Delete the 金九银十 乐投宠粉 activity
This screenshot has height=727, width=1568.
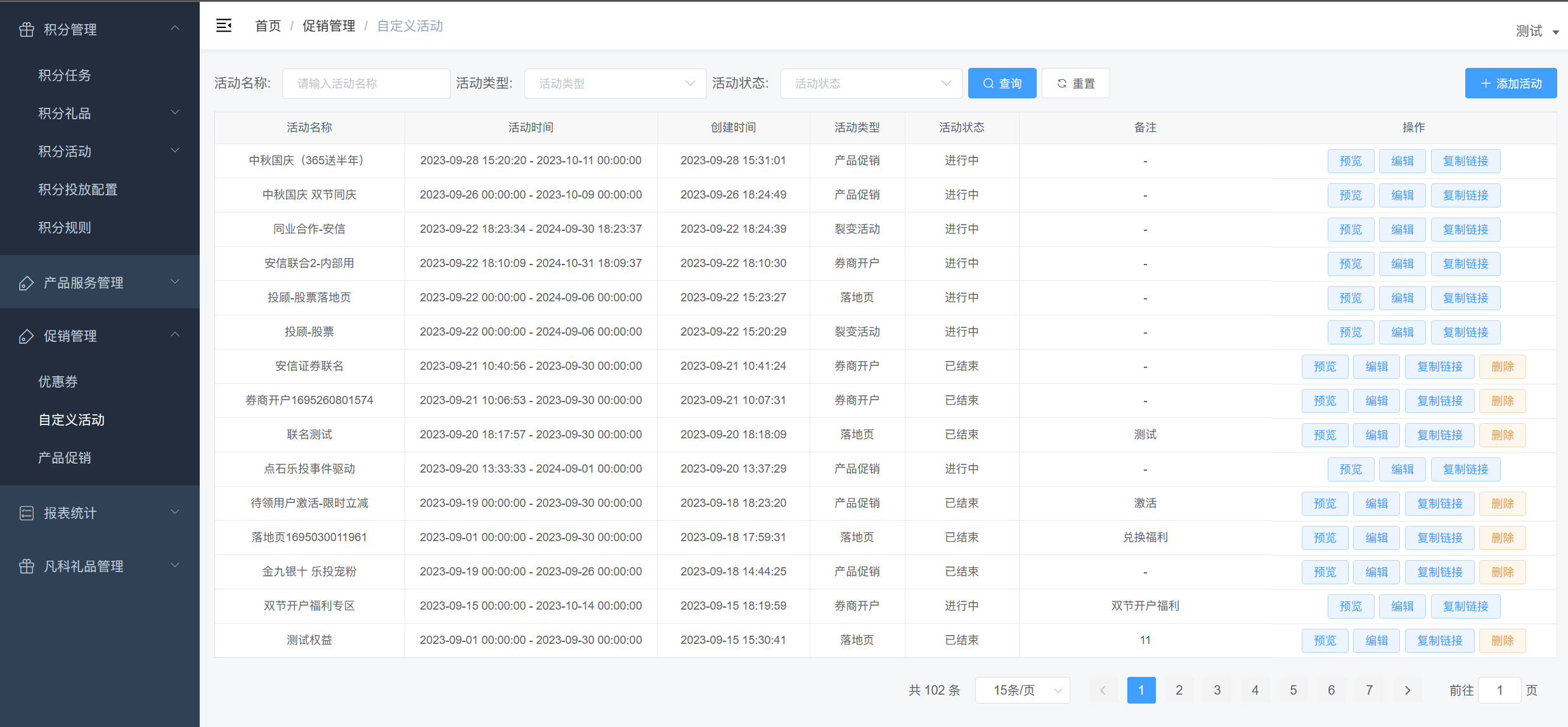click(x=1502, y=572)
